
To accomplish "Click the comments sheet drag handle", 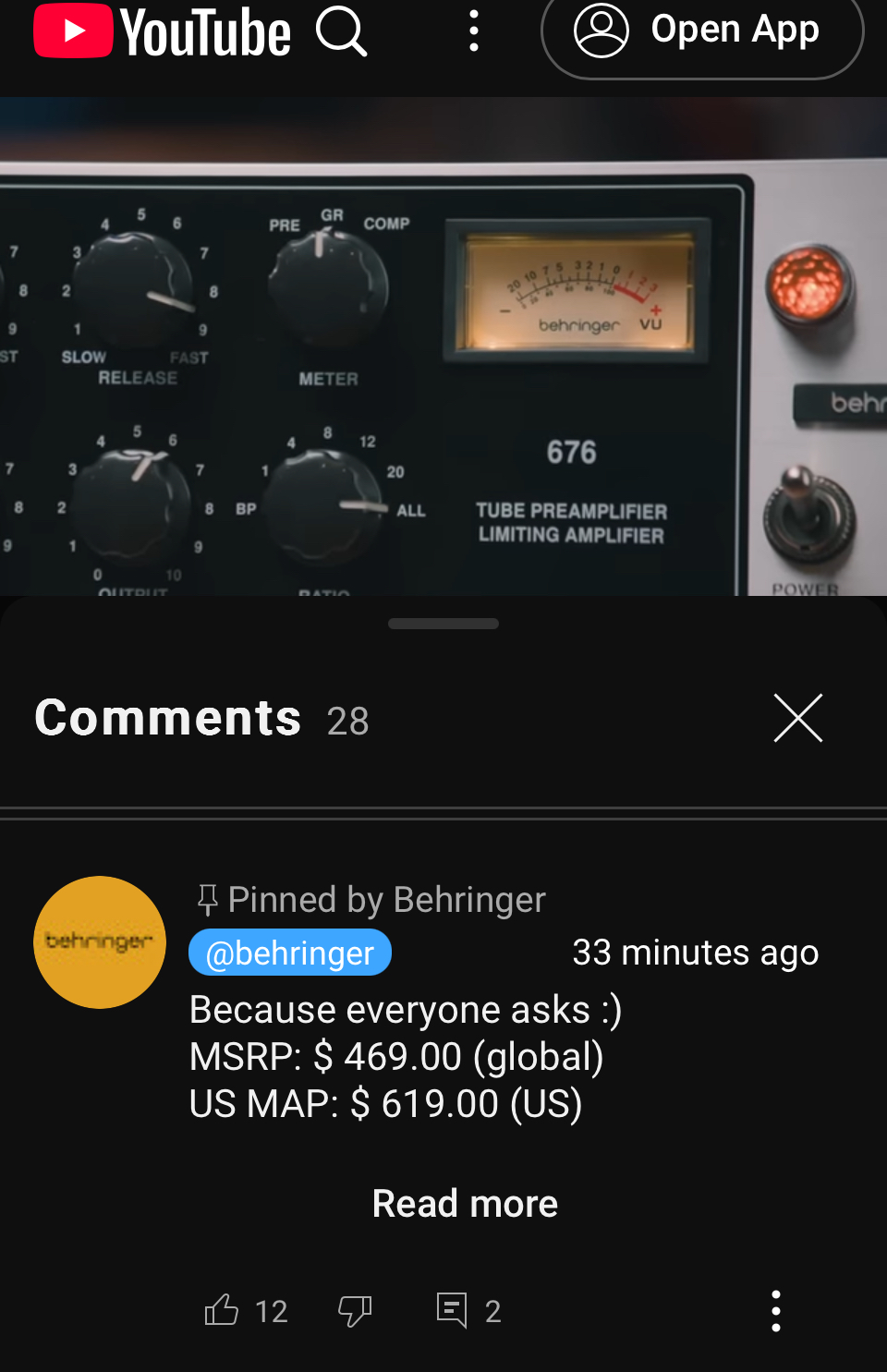I will tap(443, 624).
